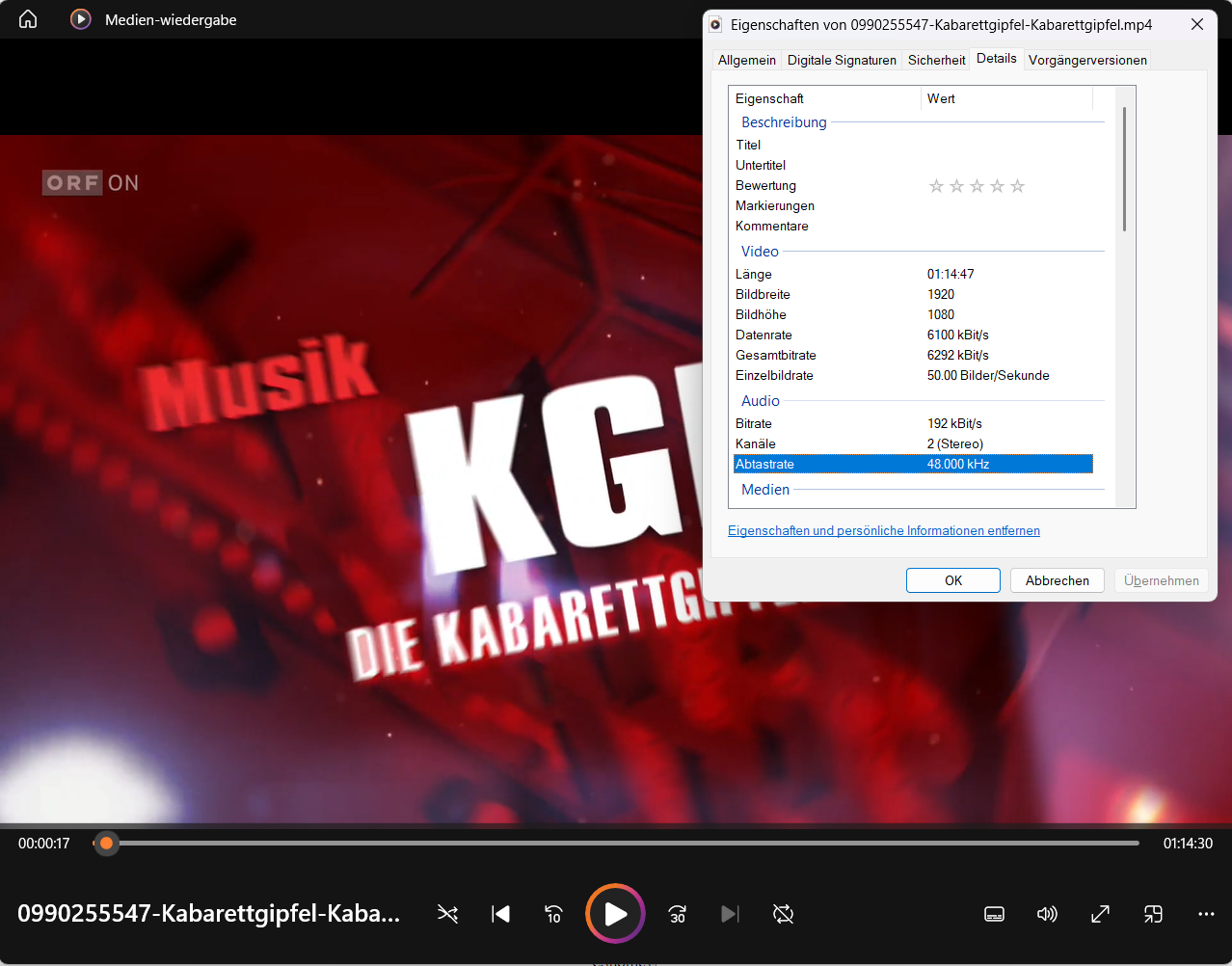Select the Bitrate row 192 kBit/s

coord(913,423)
